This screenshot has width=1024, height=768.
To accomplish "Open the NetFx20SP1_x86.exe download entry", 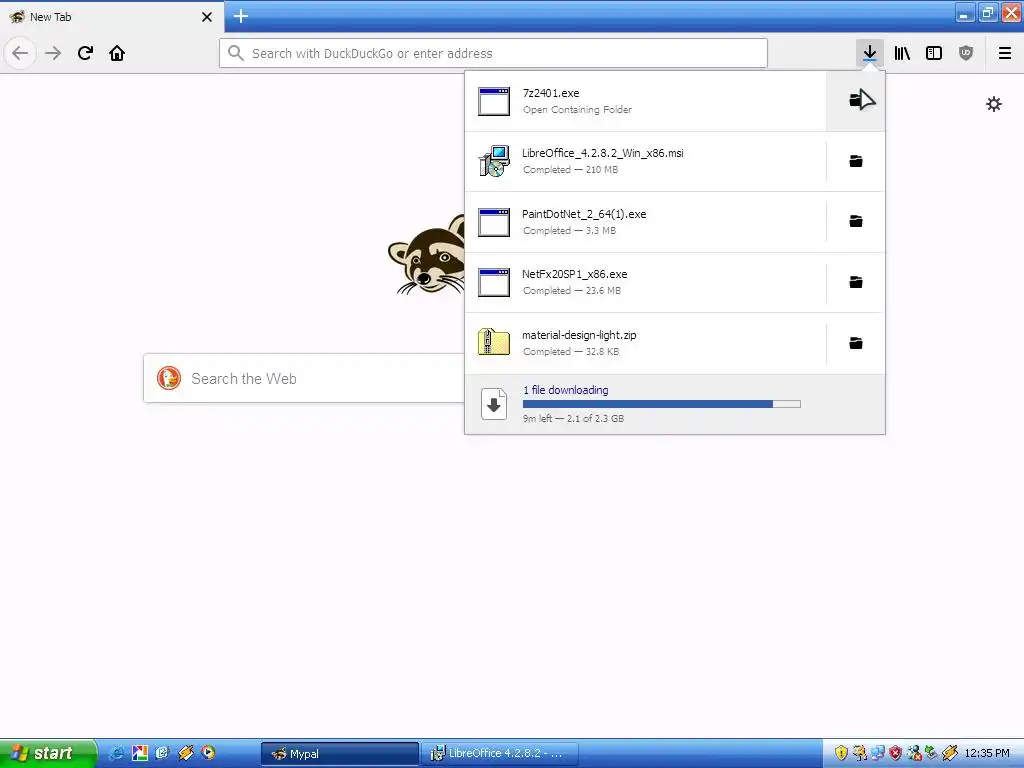I will click(x=645, y=282).
